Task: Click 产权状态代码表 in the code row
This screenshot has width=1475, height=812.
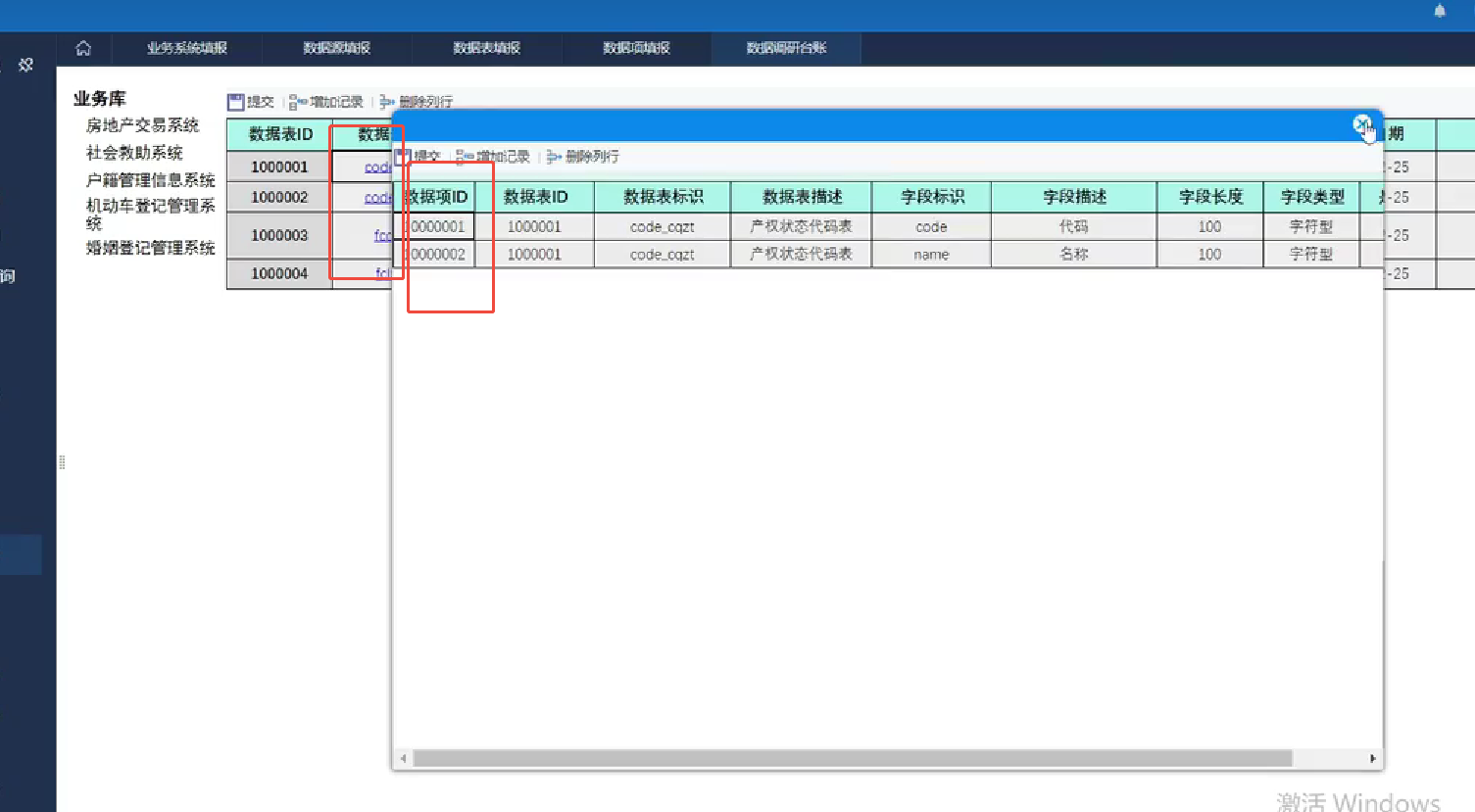Action: coord(802,226)
